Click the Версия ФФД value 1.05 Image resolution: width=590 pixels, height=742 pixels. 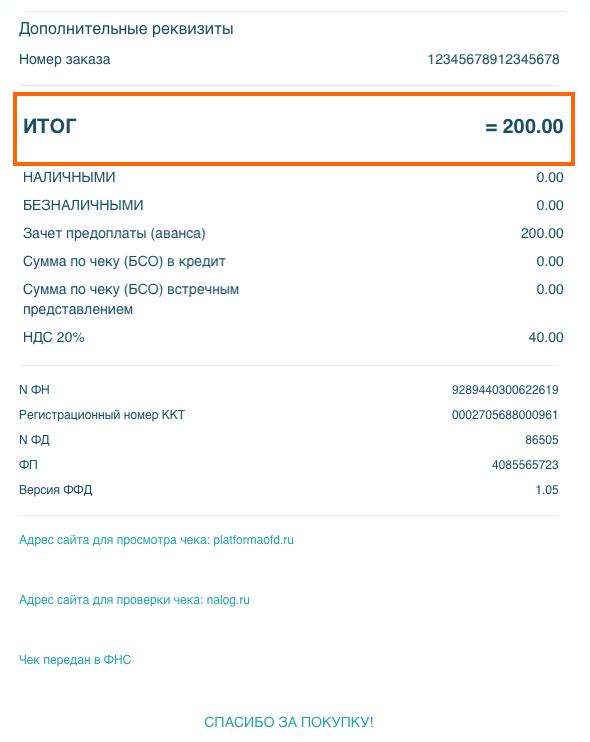547,490
